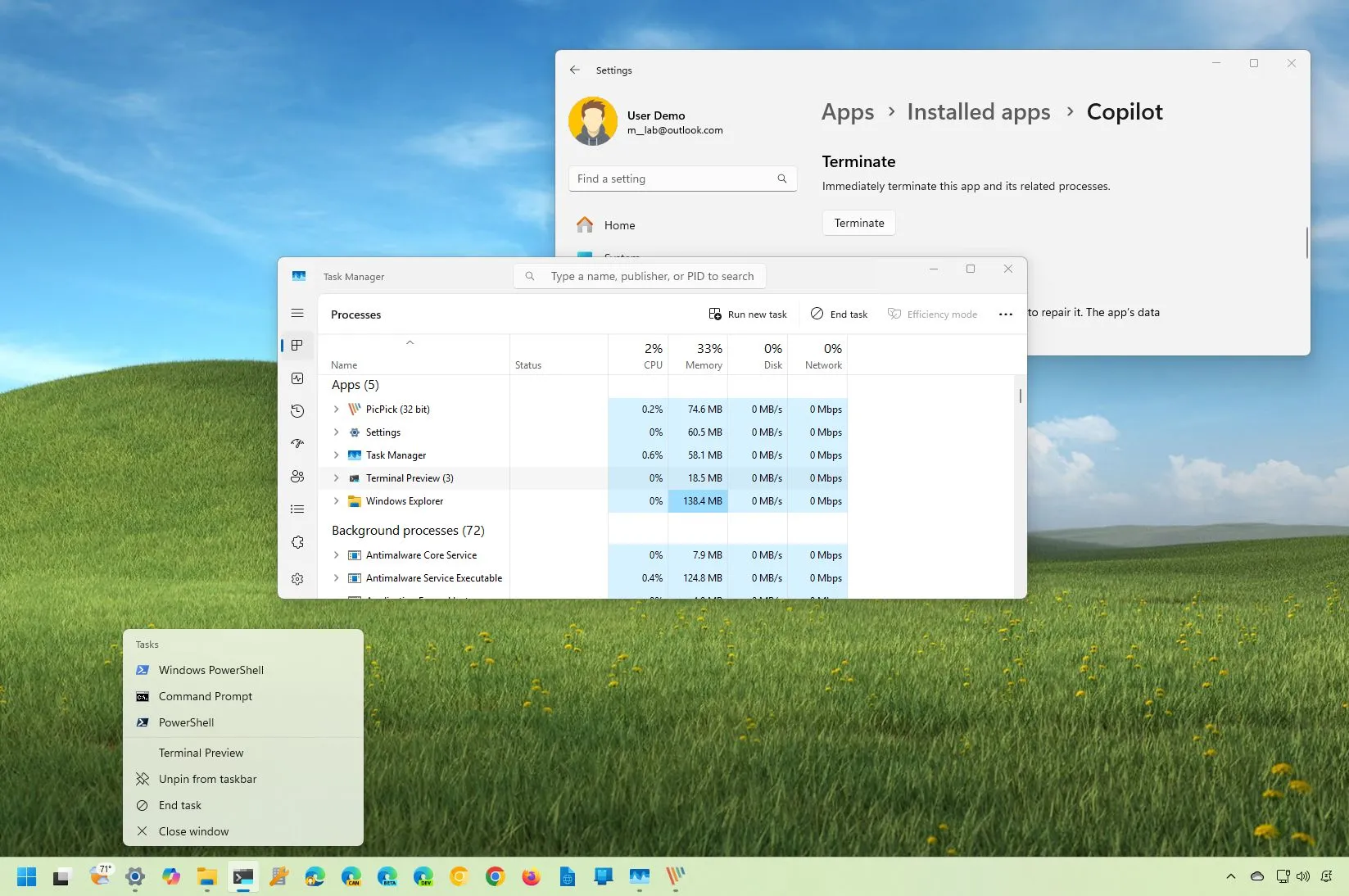Select Unpin from taskbar in jump list
This screenshot has width=1349, height=896.
pyautogui.click(x=243, y=779)
